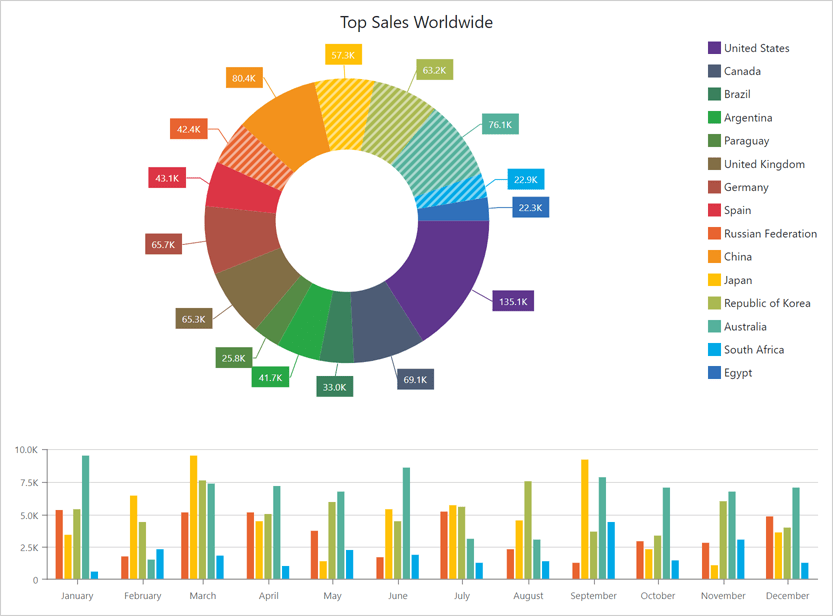Select the January label on the bar chart axis
The width and height of the screenshot is (833, 616).
pyautogui.click(x=77, y=595)
